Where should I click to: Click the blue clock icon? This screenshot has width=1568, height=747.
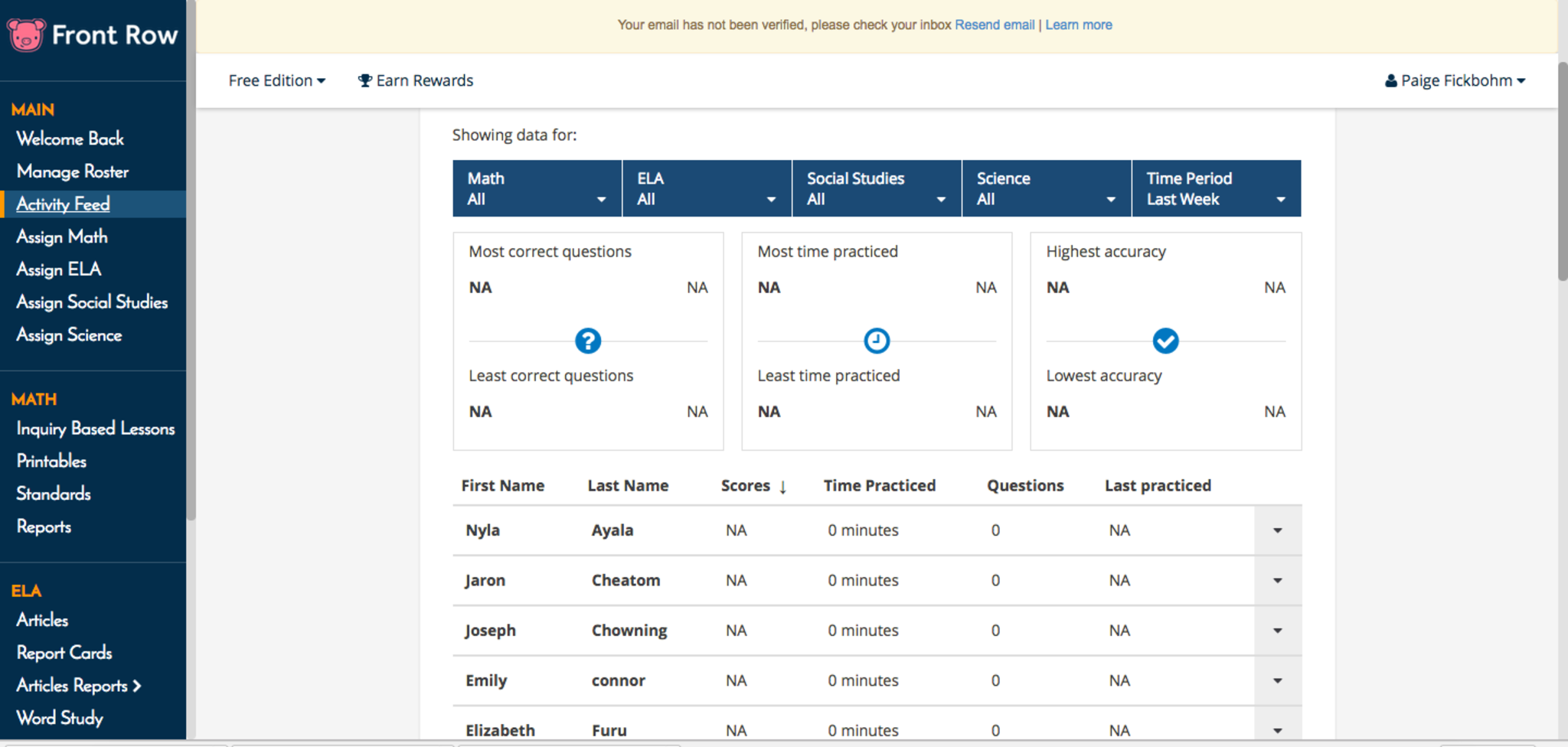pos(876,341)
